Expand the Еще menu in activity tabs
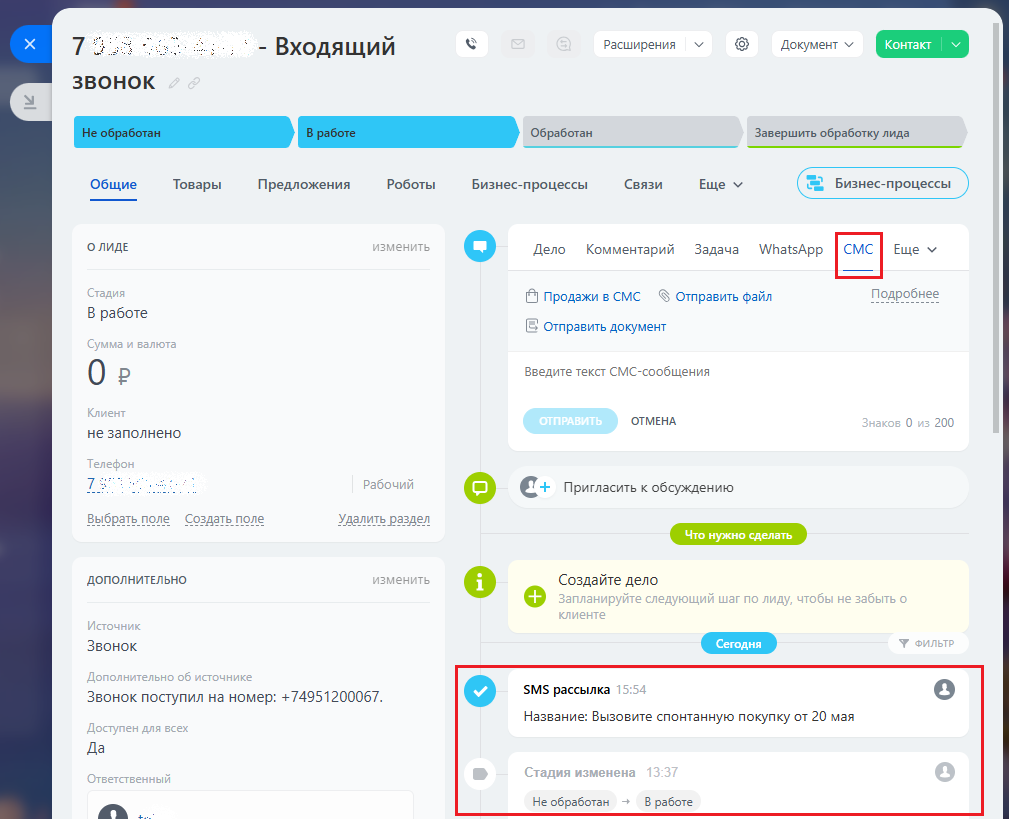The height and width of the screenshot is (819, 1009). [914, 249]
